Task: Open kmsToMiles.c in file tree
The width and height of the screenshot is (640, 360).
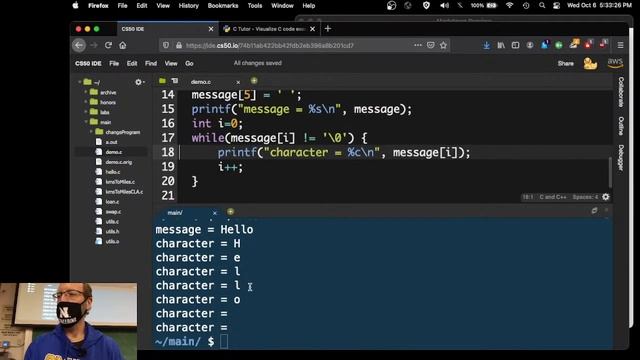Action: tap(120, 182)
